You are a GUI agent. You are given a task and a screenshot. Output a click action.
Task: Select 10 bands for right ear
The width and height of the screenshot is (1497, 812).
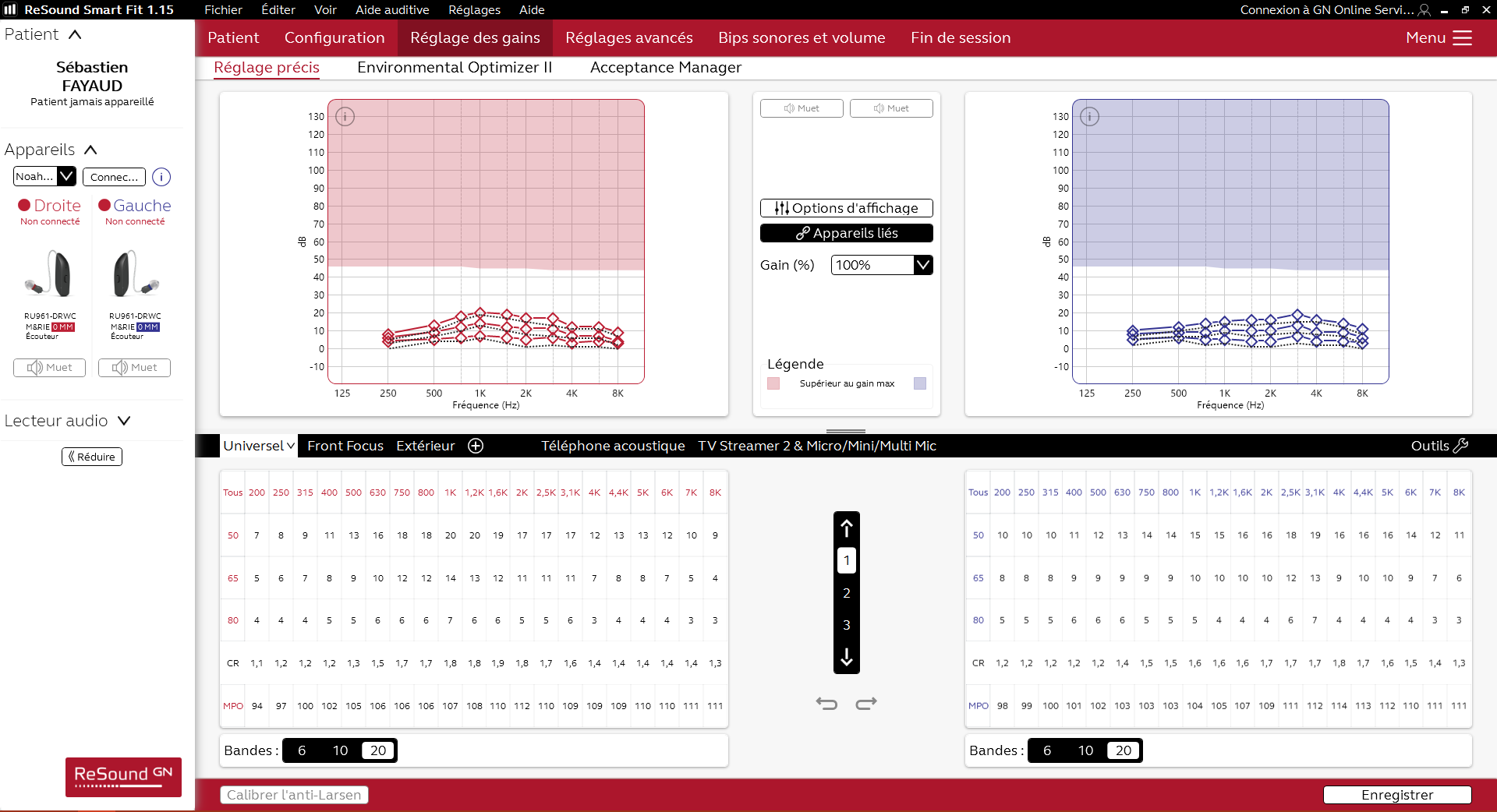click(341, 750)
